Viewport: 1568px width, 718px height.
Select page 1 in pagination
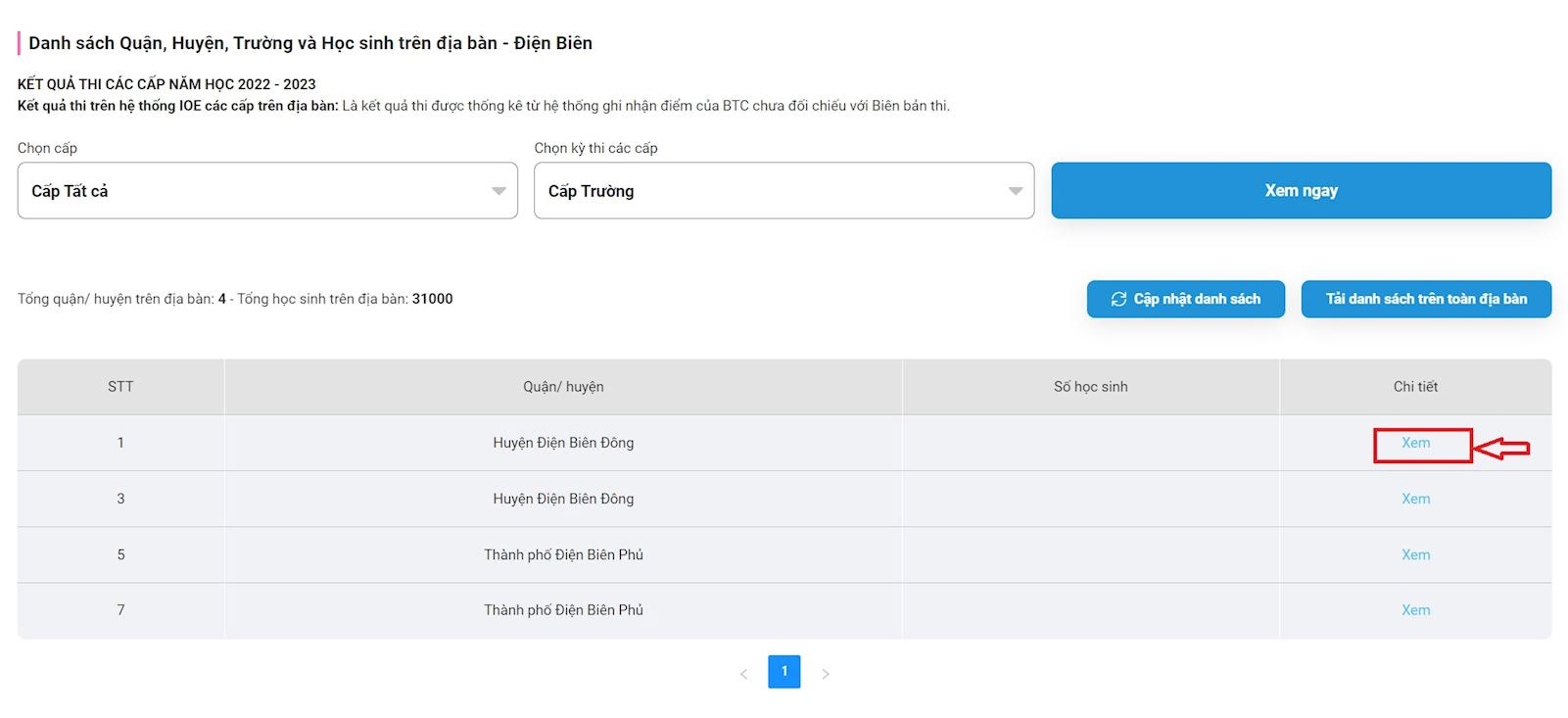pos(784,672)
